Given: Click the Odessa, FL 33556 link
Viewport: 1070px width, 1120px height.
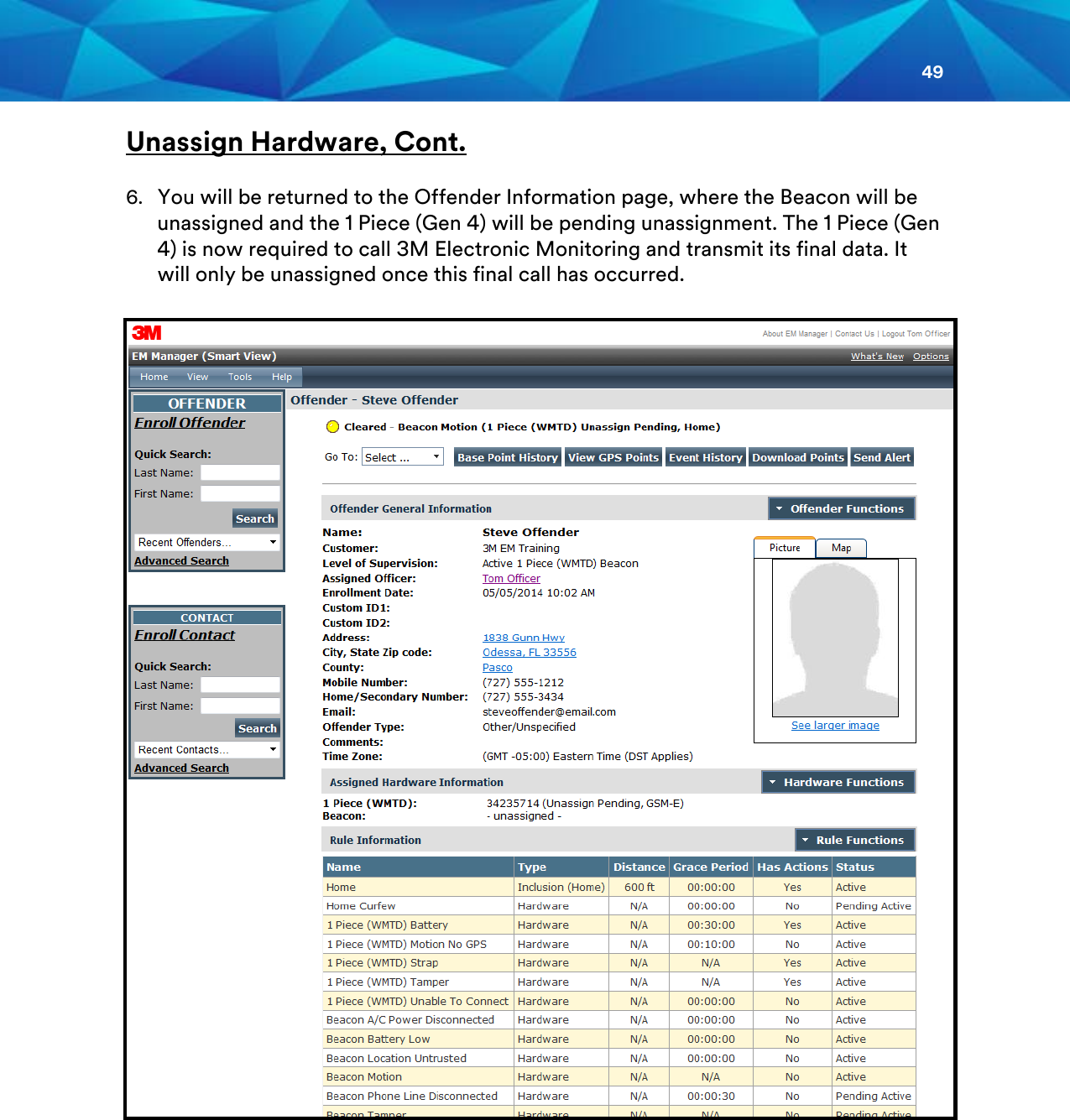Looking at the screenshot, I should 530,653.
